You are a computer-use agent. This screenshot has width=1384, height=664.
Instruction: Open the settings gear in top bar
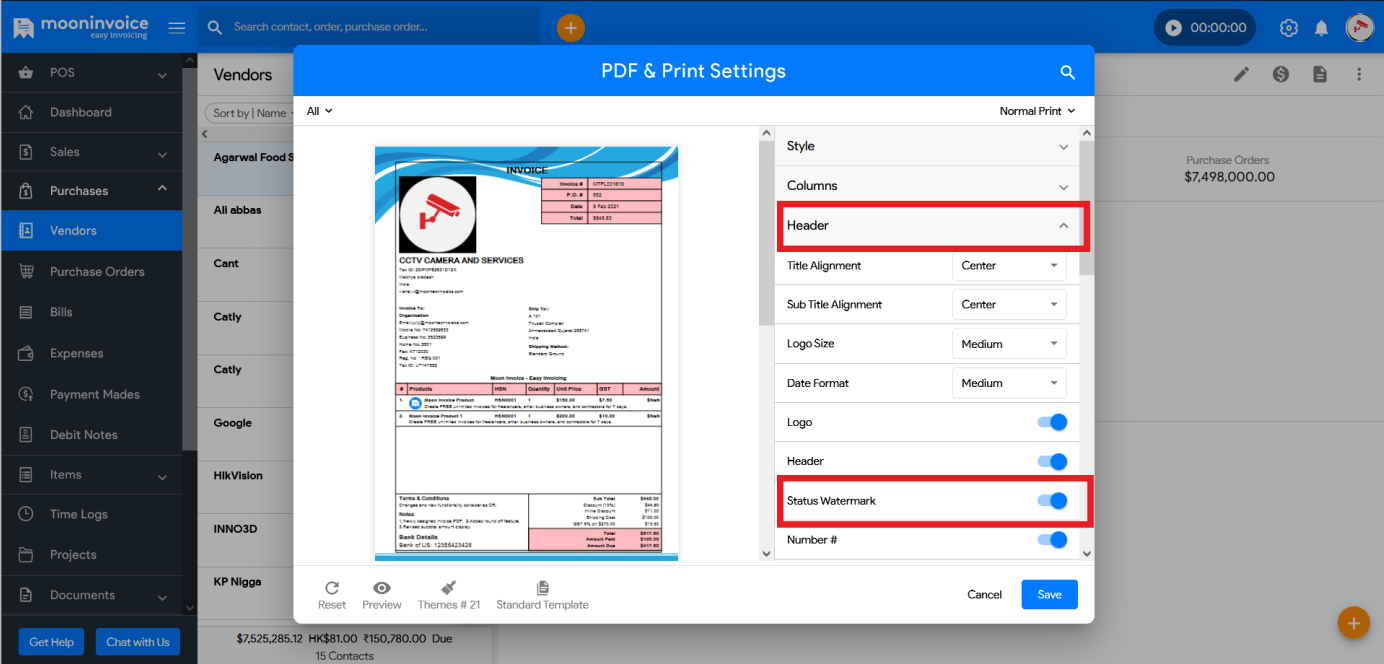point(1289,28)
